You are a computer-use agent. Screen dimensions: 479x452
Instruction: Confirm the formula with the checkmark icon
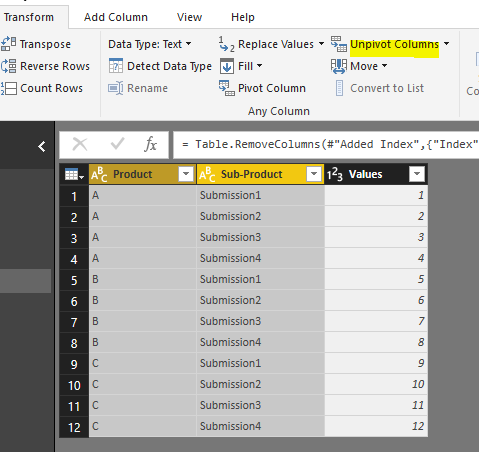pyautogui.click(x=117, y=144)
